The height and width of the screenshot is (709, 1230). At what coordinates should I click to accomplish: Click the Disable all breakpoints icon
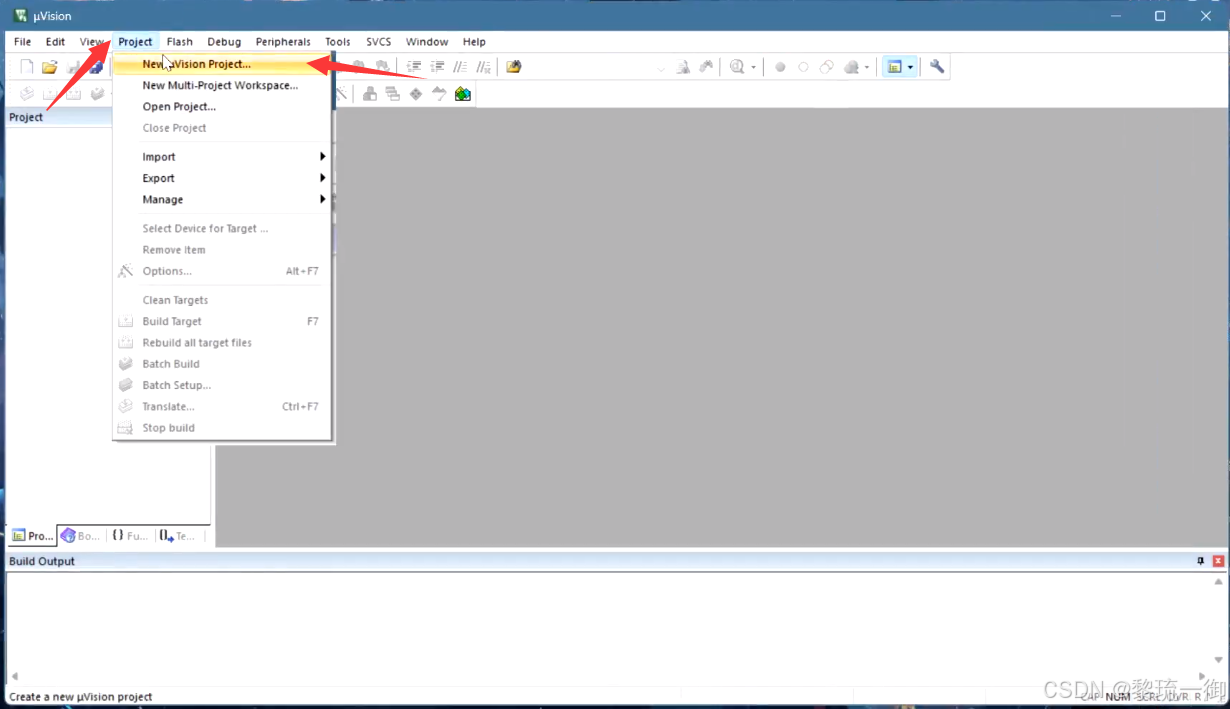click(x=826, y=67)
